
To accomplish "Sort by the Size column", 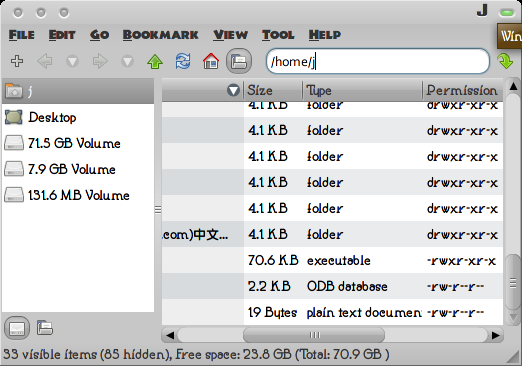I will point(273,90).
